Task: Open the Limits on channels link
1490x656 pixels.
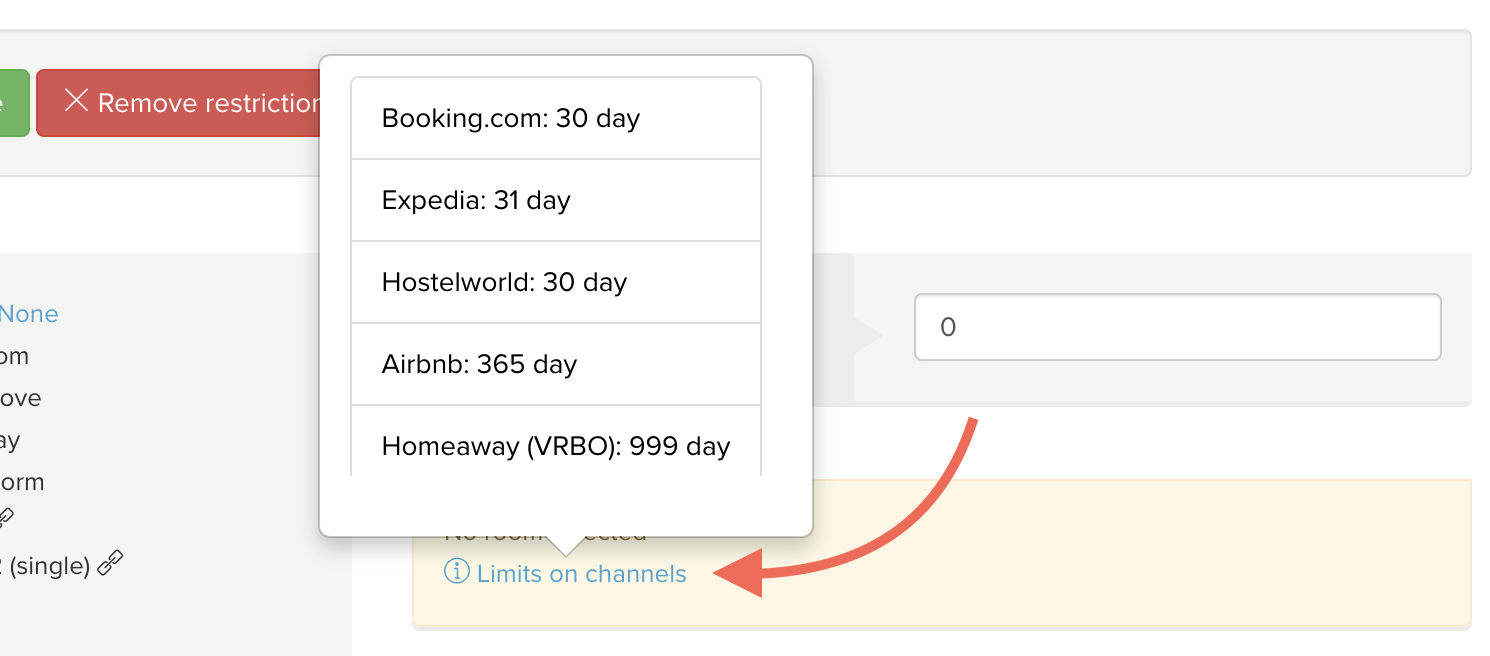Action: pyautogui.click(x=581, y=574)
